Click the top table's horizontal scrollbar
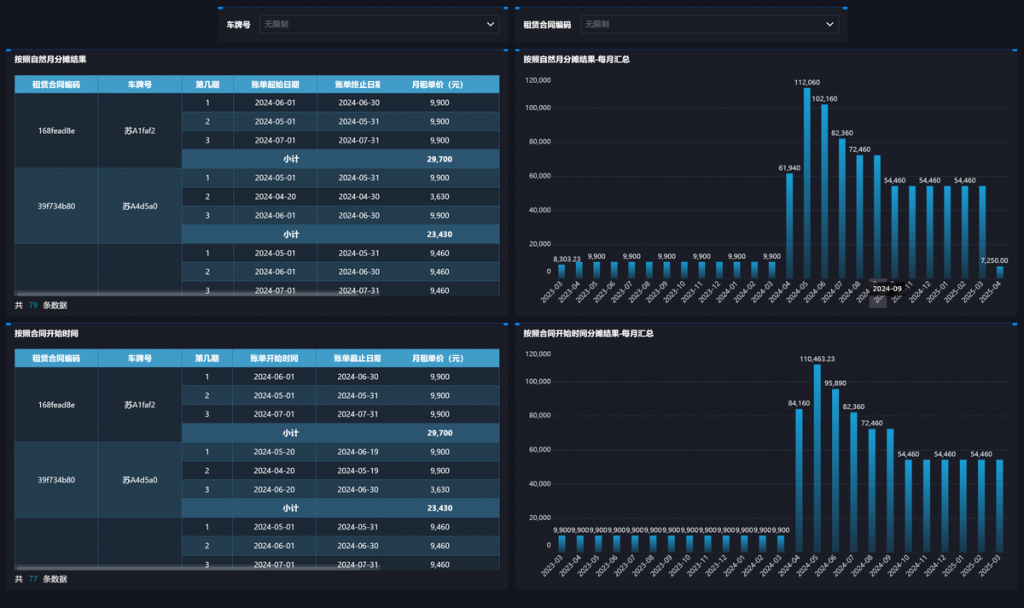This screenshot has height=608, width=1024. [200, 293]
